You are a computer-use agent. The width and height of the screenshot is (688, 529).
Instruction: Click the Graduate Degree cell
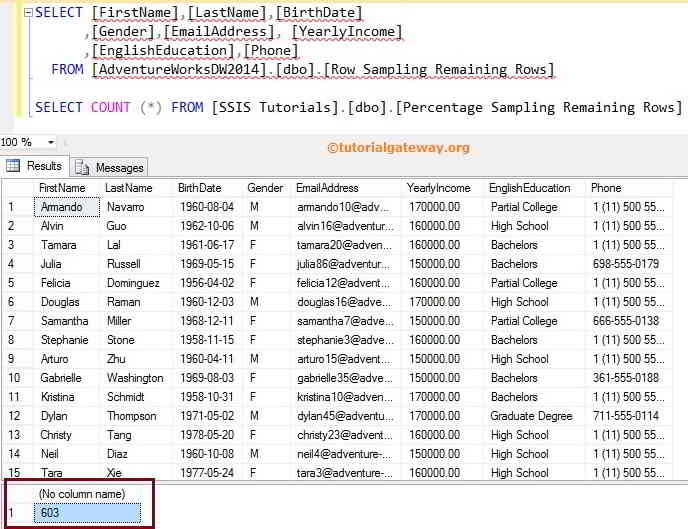(x=536, y=416)
